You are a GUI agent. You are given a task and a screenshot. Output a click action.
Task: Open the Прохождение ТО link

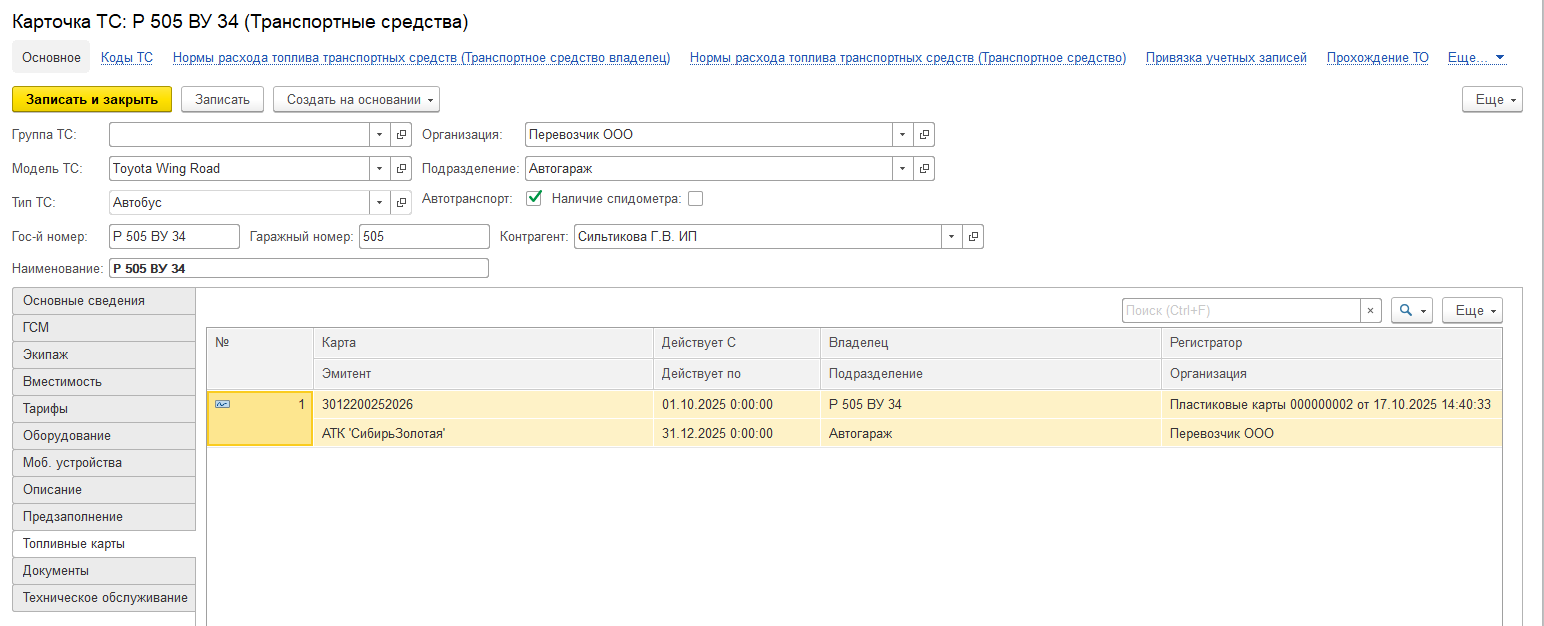click(1377, 58)
